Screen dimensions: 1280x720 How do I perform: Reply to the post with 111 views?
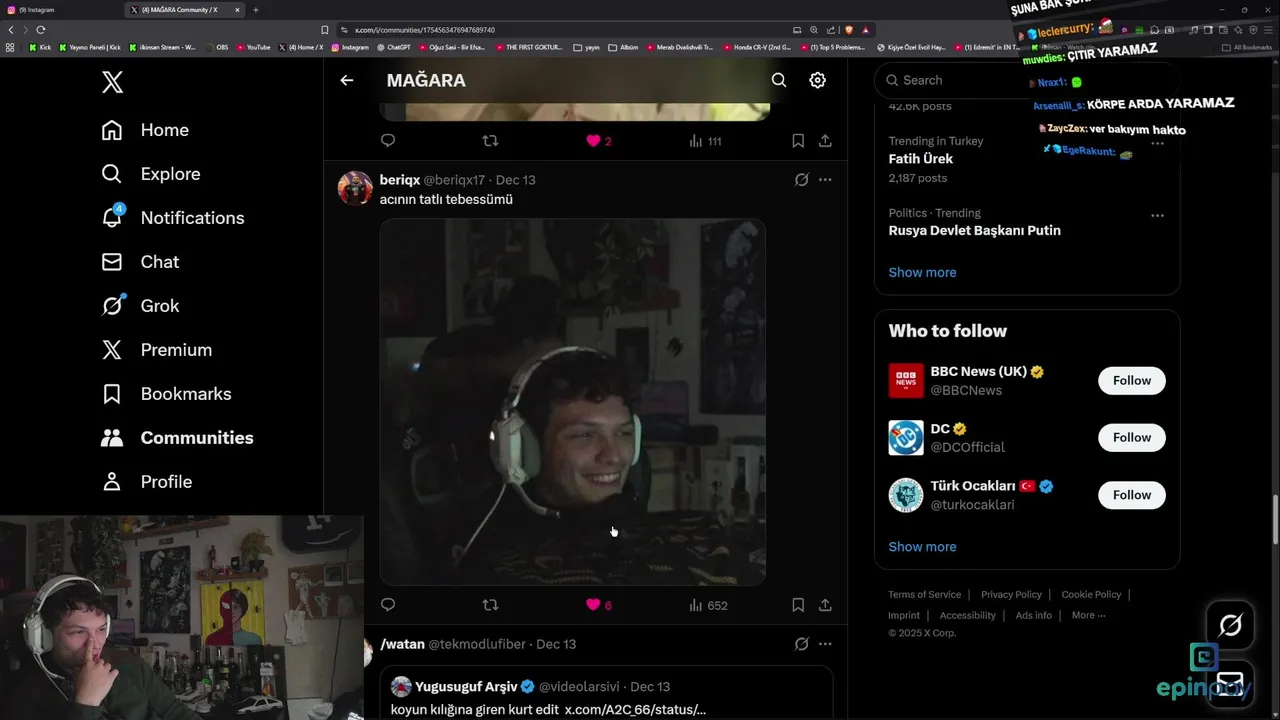coord(388,141)
